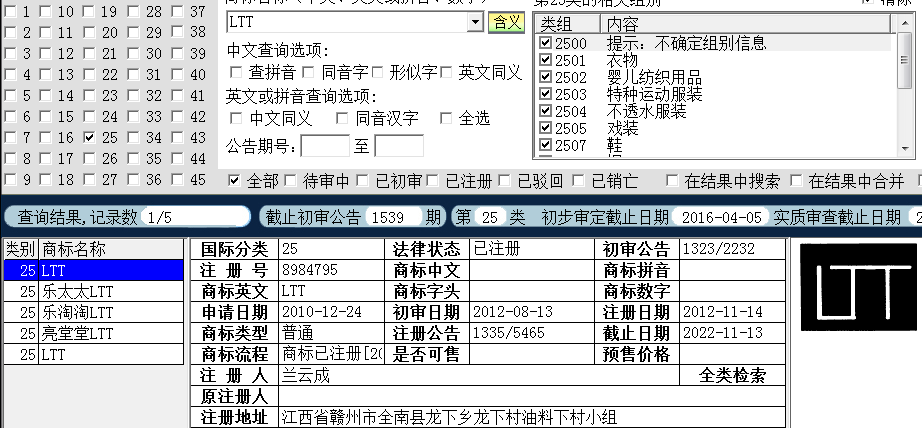922x428 pixels.
Task: Uncheck group 2500 不确定组别信息
Action: coord(545,43)
